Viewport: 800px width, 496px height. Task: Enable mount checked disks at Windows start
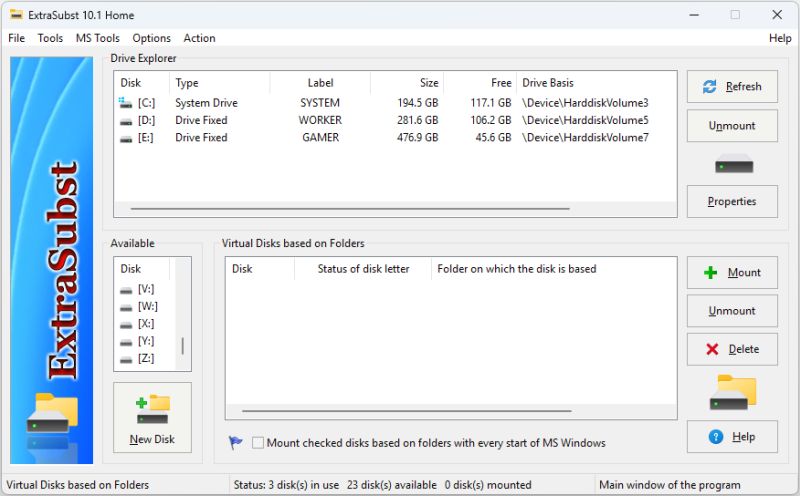pos(259,443)
